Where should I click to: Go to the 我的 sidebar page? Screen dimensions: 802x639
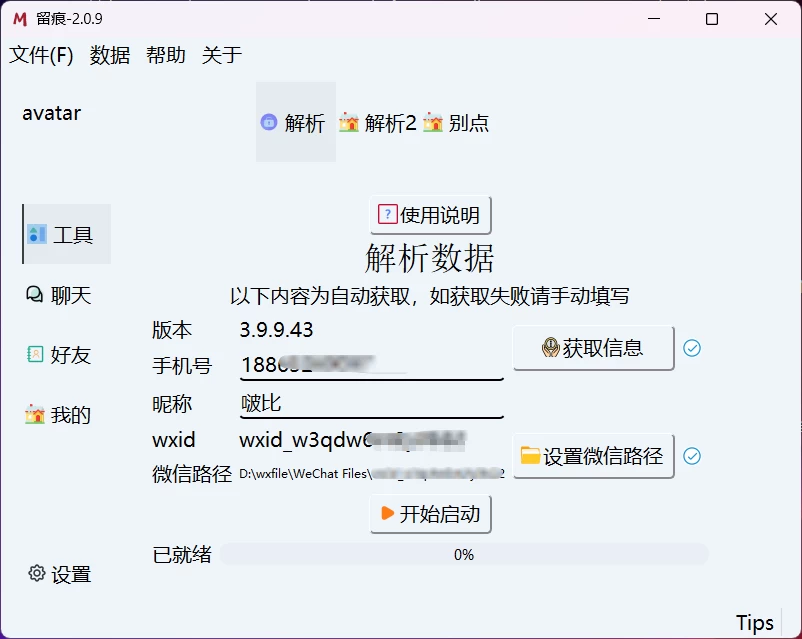[x=58, y=414]
